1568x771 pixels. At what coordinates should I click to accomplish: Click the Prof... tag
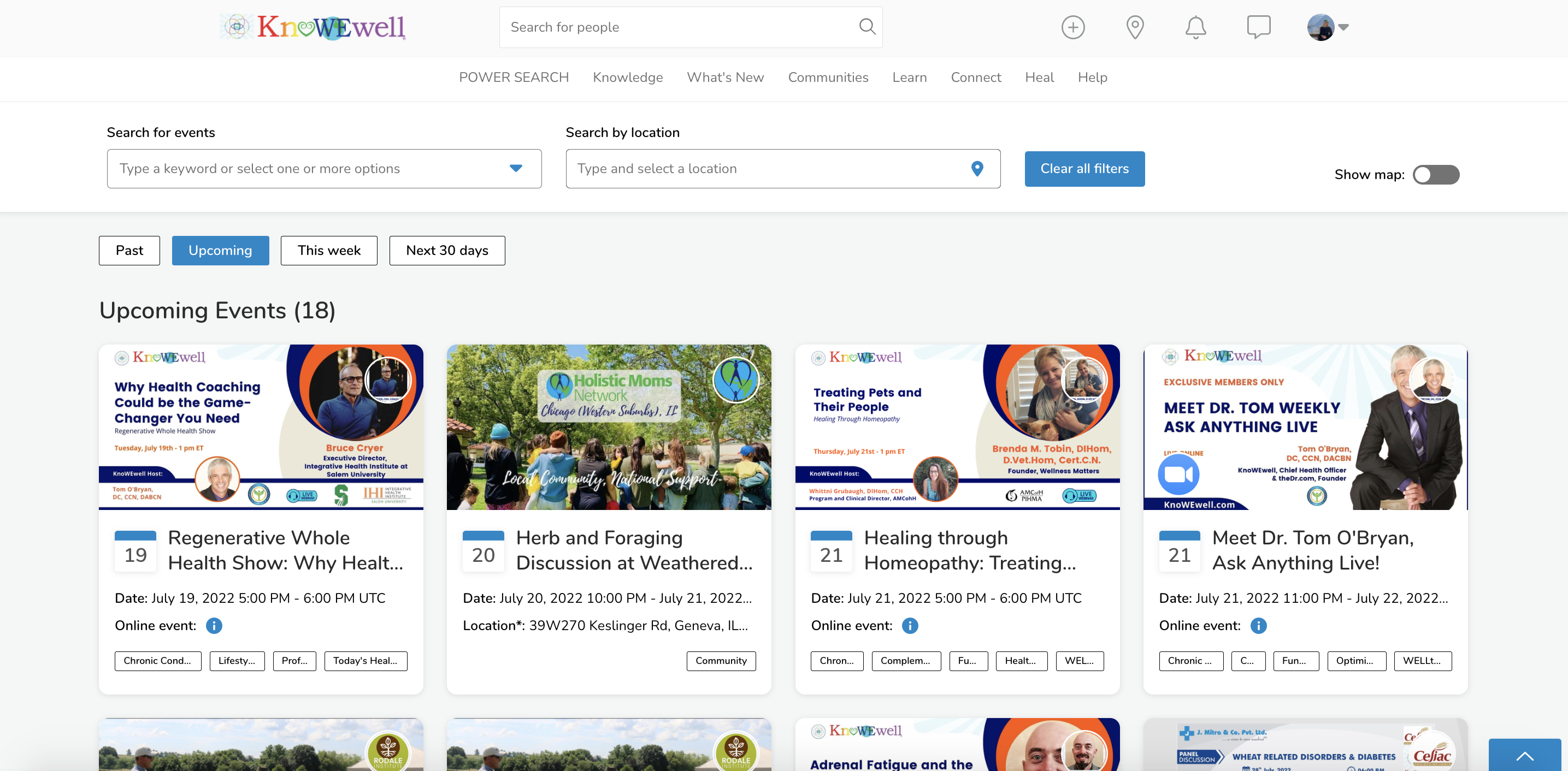click(294, 661)
